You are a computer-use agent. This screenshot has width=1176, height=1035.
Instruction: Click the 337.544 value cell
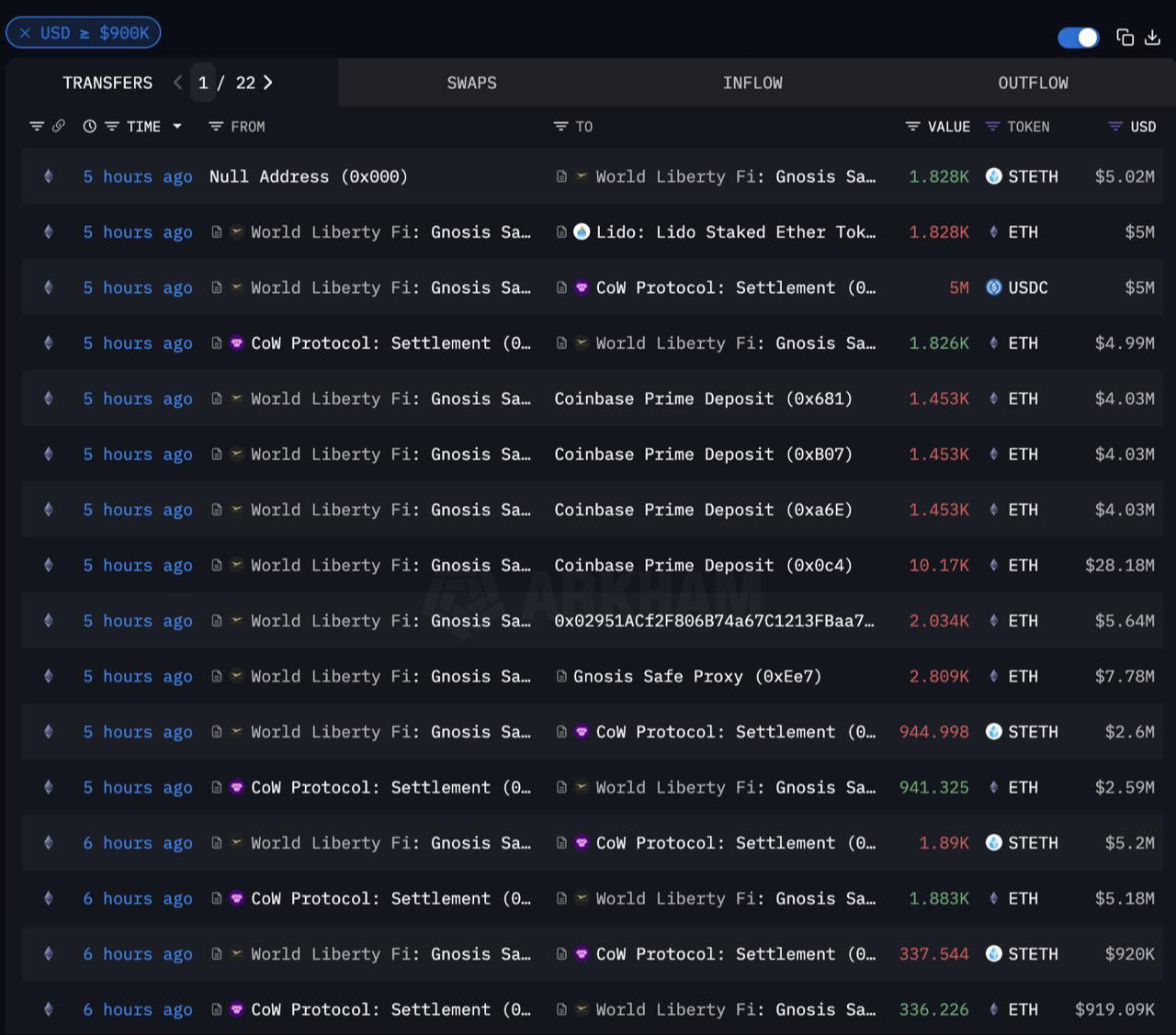point(933,954)
